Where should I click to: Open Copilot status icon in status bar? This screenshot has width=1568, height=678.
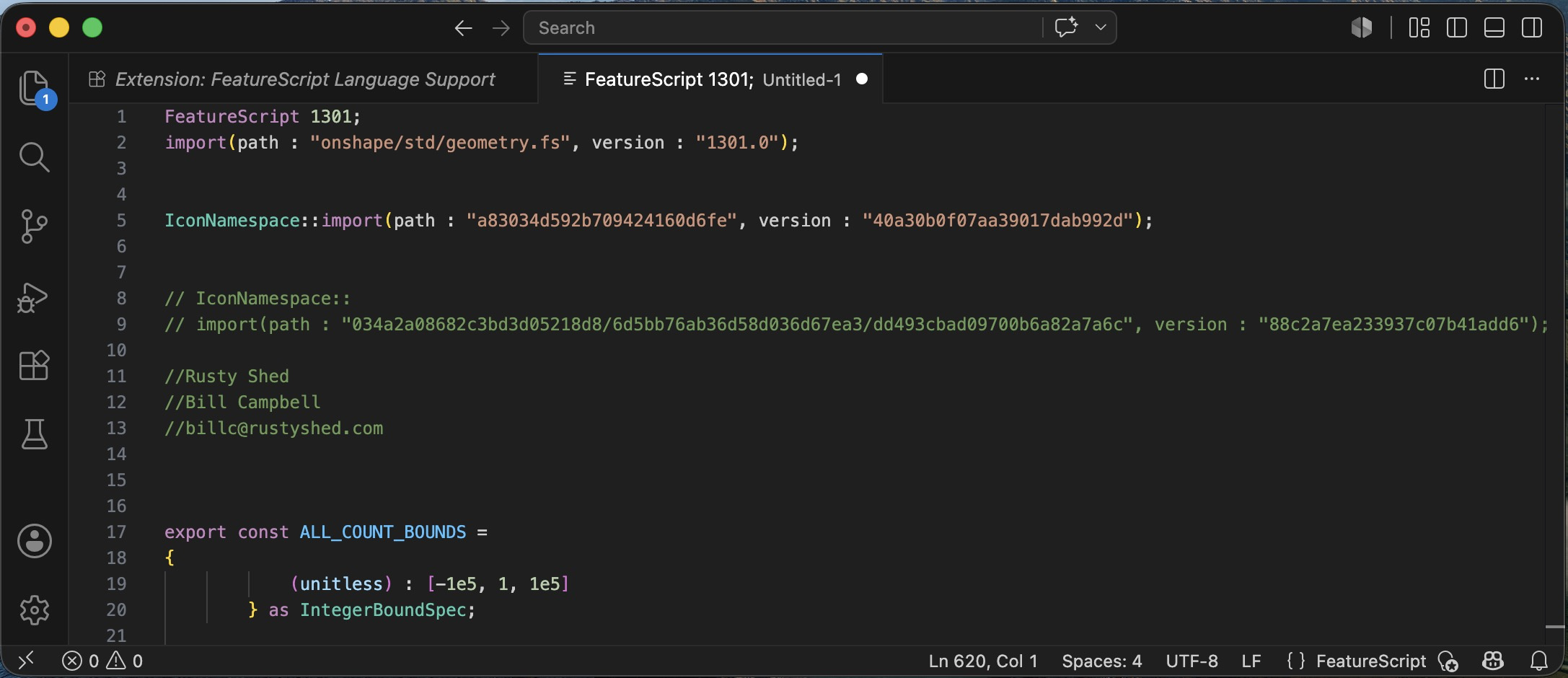click(x=1493, y=661)
